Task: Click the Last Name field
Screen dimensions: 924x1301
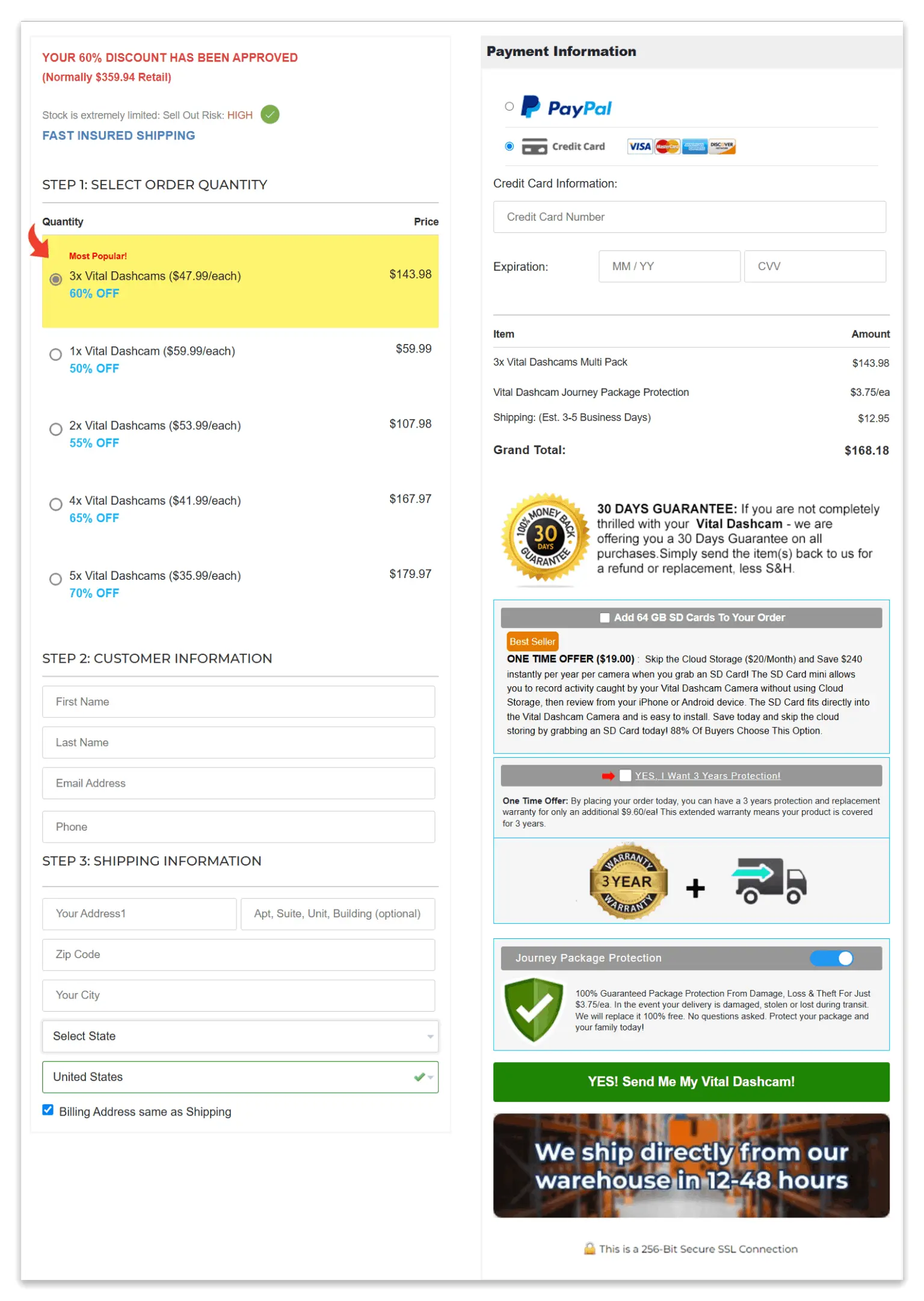Action: pos(238,742)
